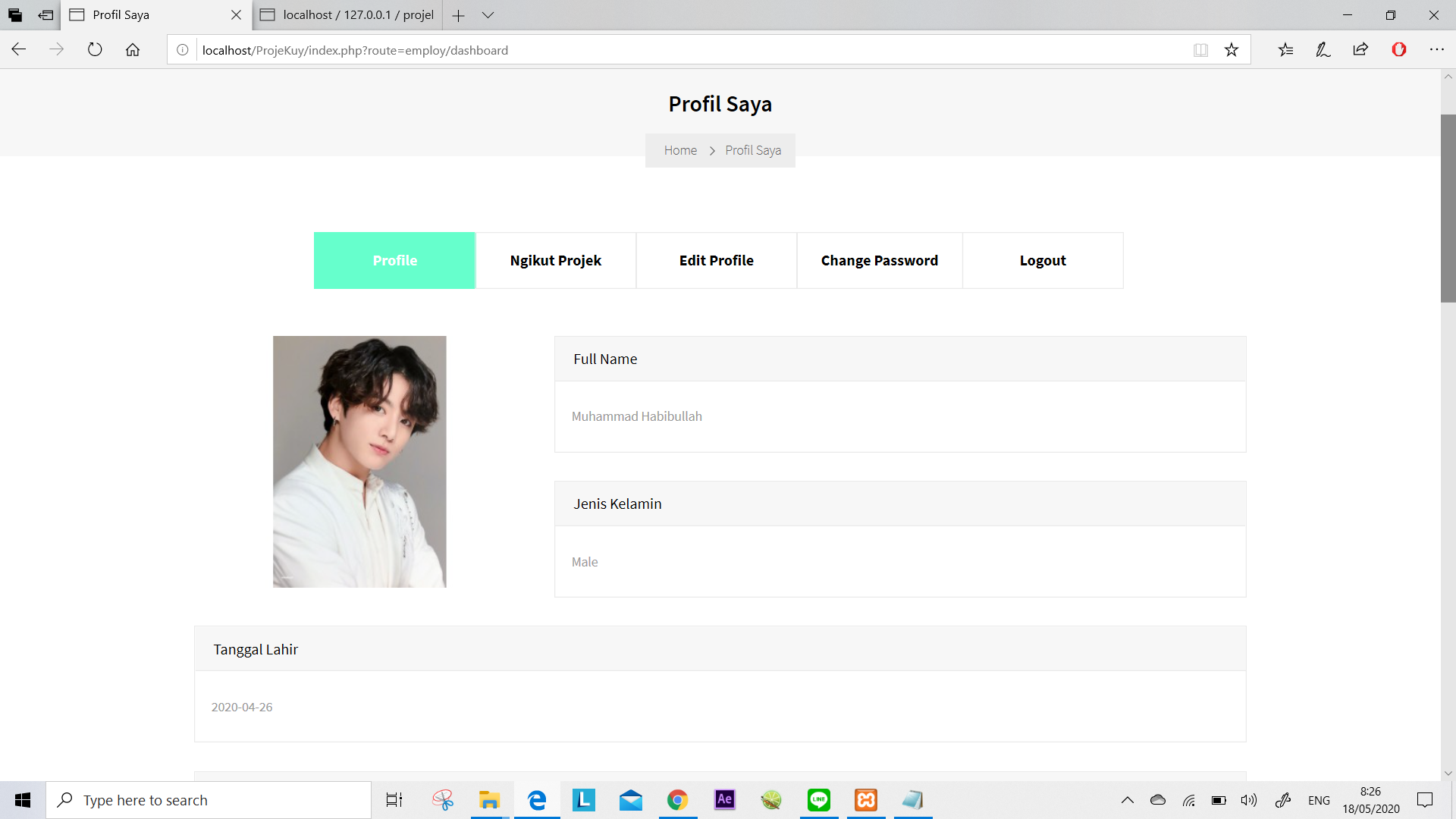
Task: Open Task View on the taskbar
Action: [394, 800]
